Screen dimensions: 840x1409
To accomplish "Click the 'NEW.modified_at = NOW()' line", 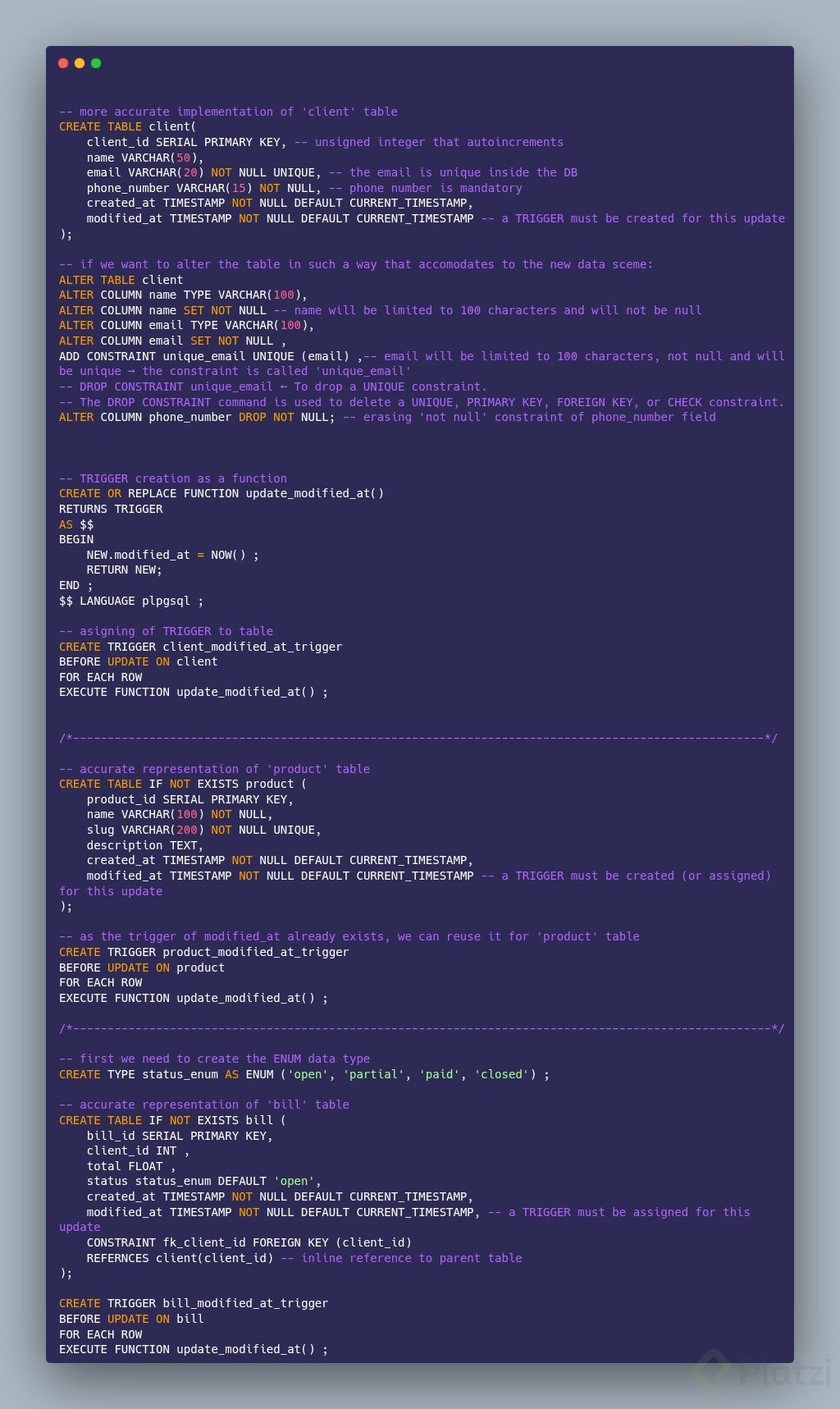I will click(x=172, y=555).
